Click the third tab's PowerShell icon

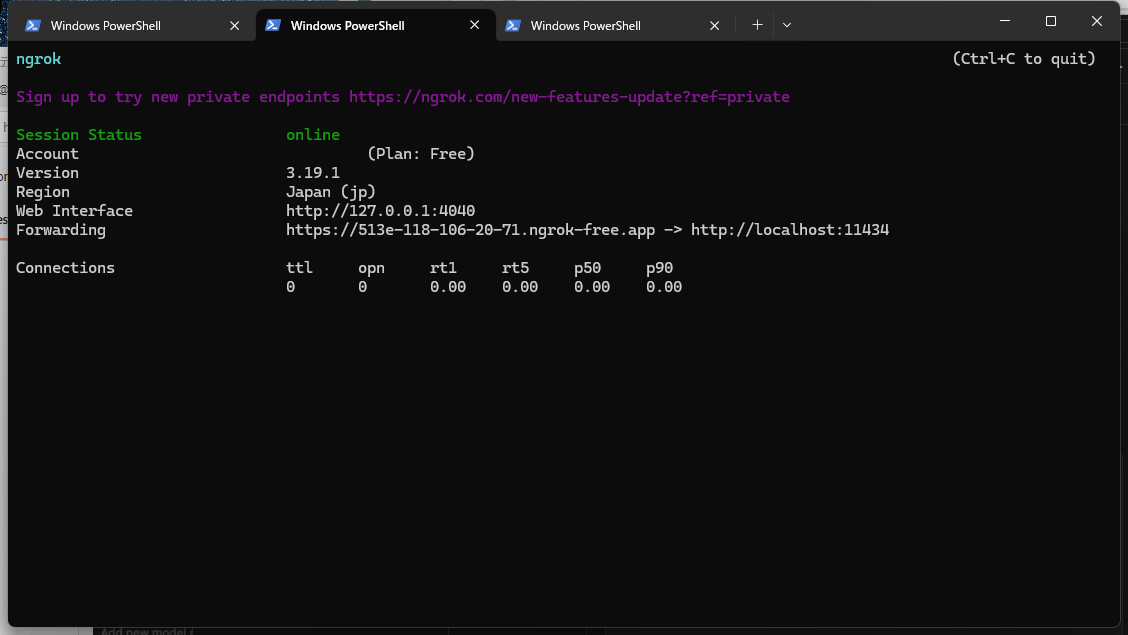click(513, 26)
